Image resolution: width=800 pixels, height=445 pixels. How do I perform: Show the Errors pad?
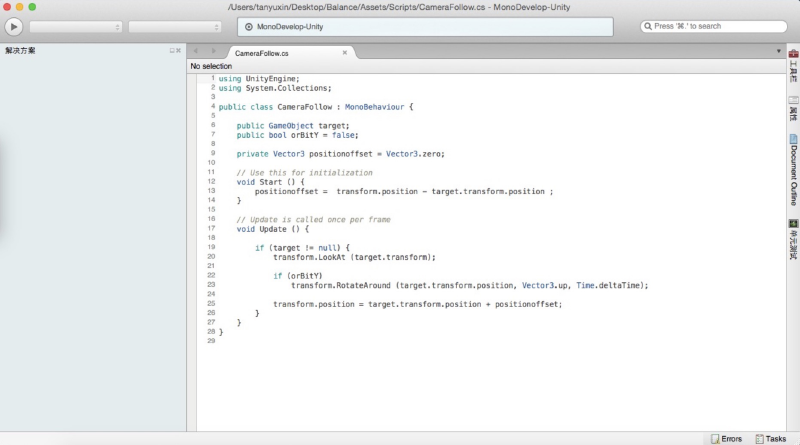[727, 438]
